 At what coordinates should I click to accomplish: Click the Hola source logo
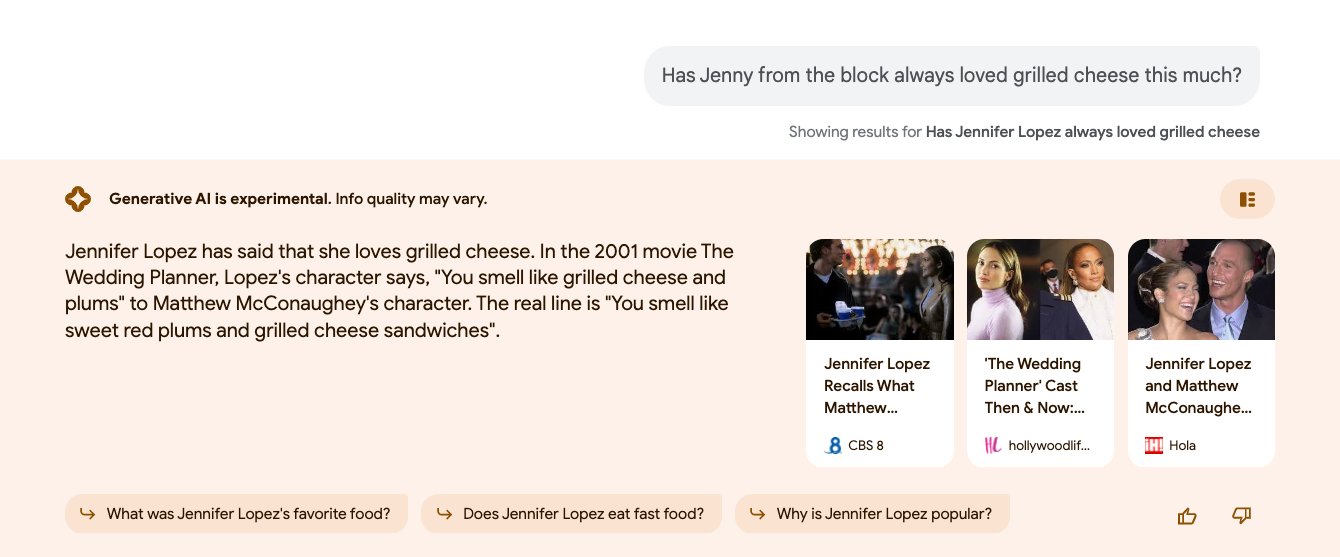pyautogui.click(x=1154, y=446)
